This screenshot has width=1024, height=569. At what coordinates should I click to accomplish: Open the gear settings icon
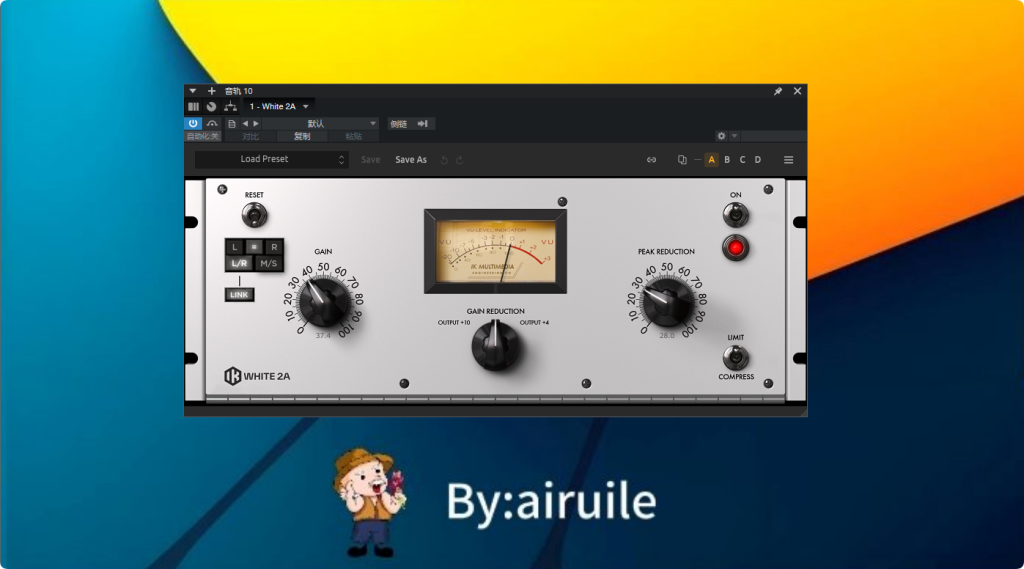722,136
